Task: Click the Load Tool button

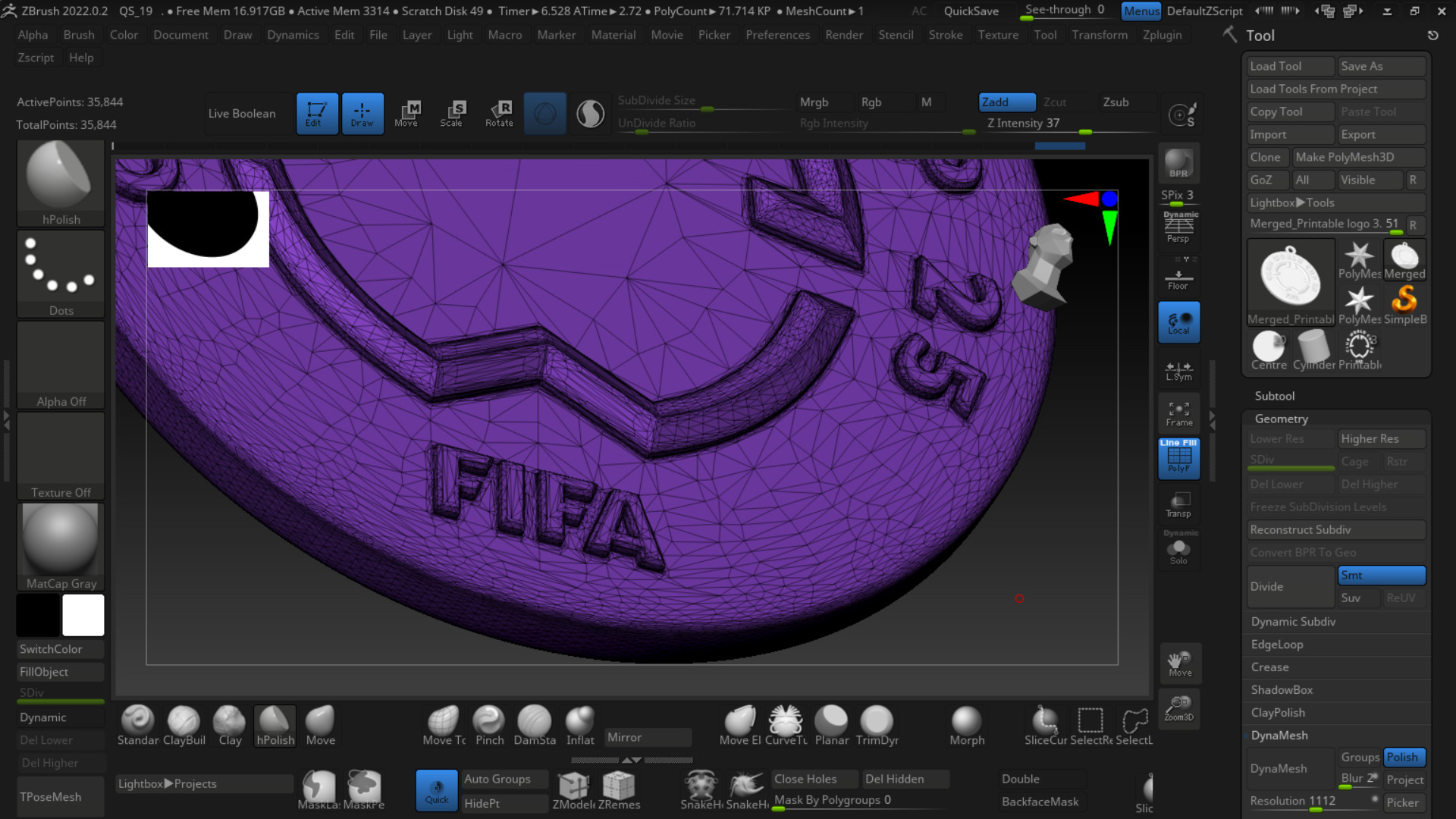Action: (1290, 66)
